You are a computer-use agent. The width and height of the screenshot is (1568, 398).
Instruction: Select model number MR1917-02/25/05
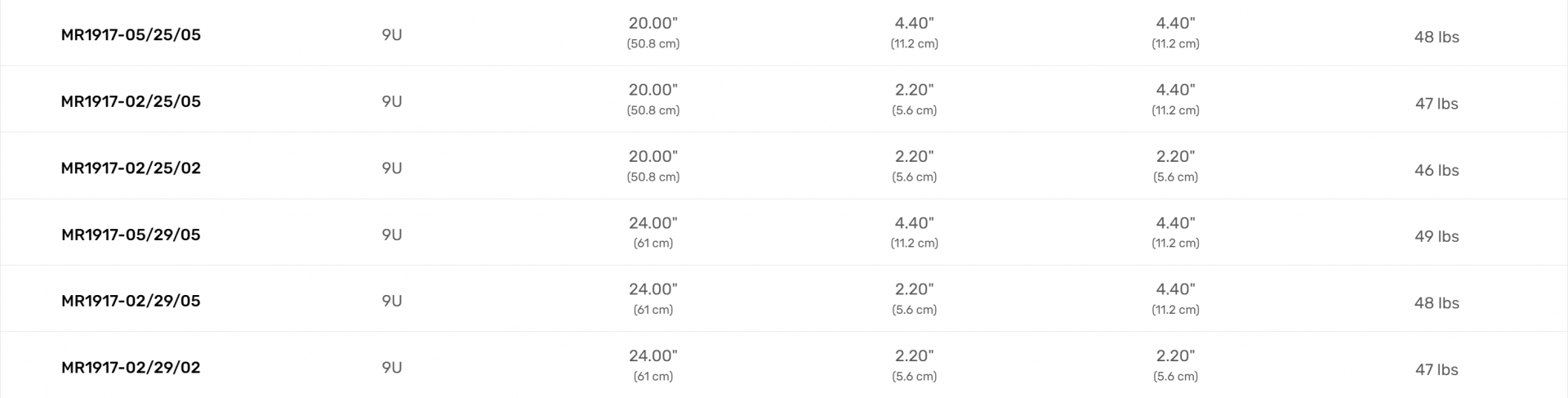pyautogui.click(x=131, y=101)
